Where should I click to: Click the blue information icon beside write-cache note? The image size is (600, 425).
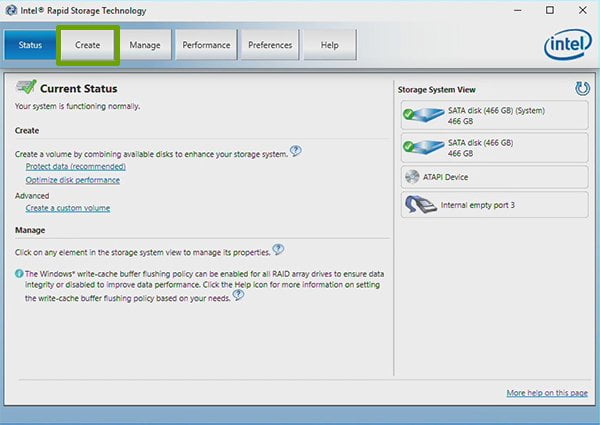[19, 274]
